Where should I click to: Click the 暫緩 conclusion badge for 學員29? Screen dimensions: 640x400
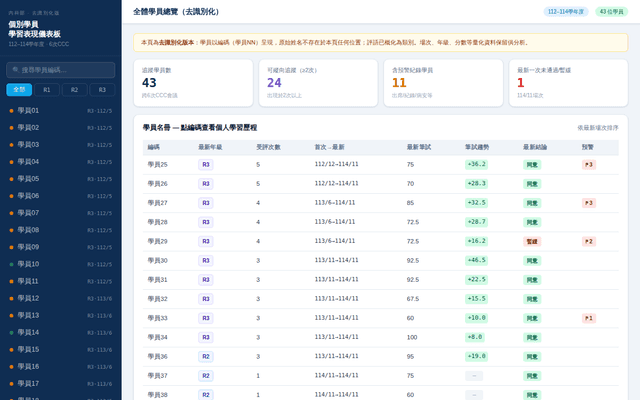[532, 241]
